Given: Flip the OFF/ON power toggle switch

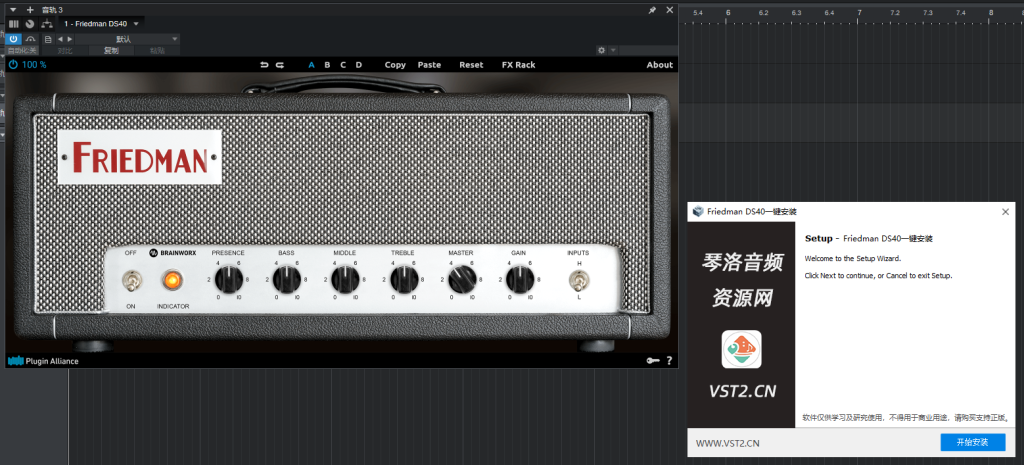Looking at the screenshot, I should (131, 281).
